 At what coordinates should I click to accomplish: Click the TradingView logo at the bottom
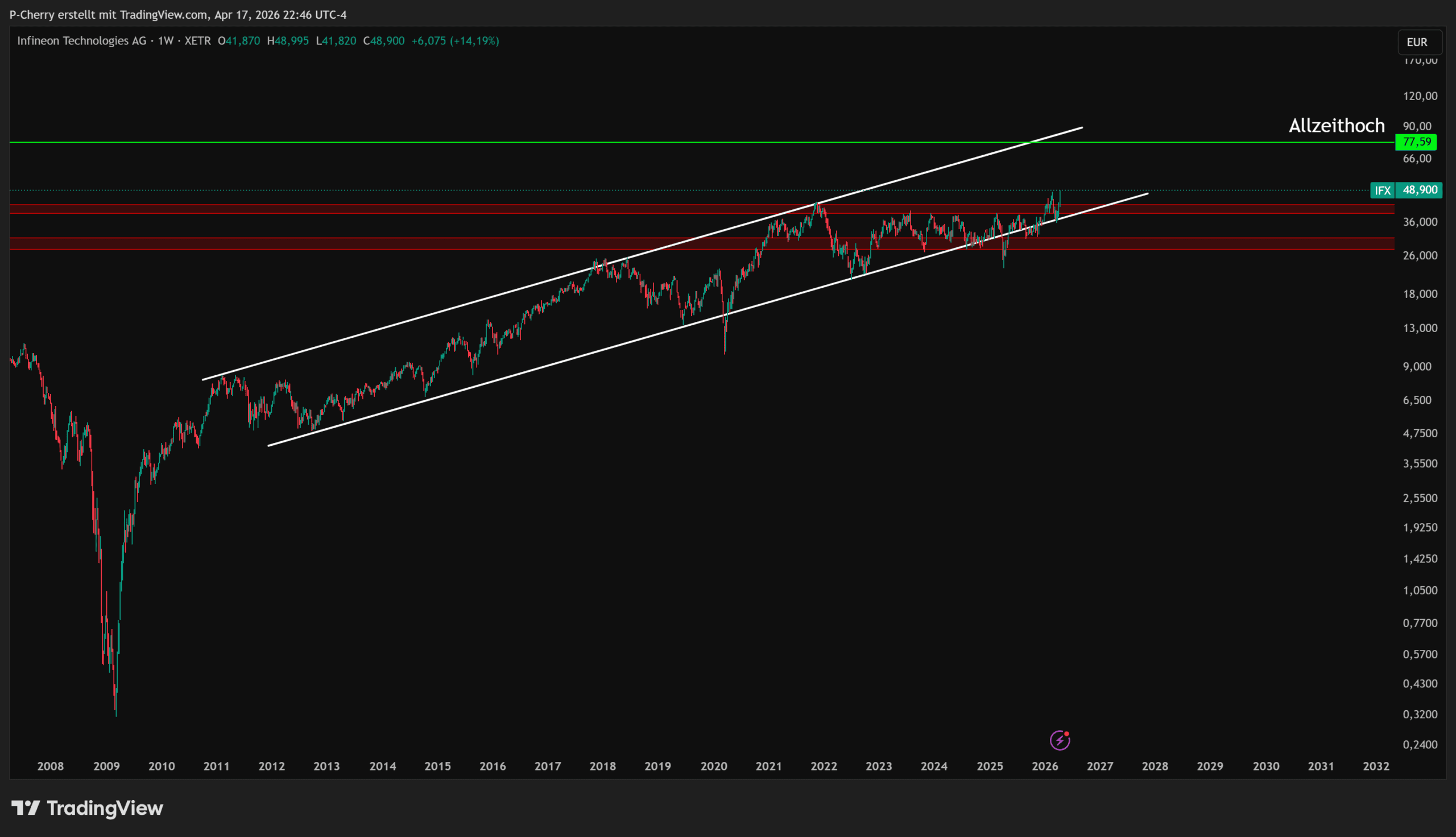click(x=88, y=807)
